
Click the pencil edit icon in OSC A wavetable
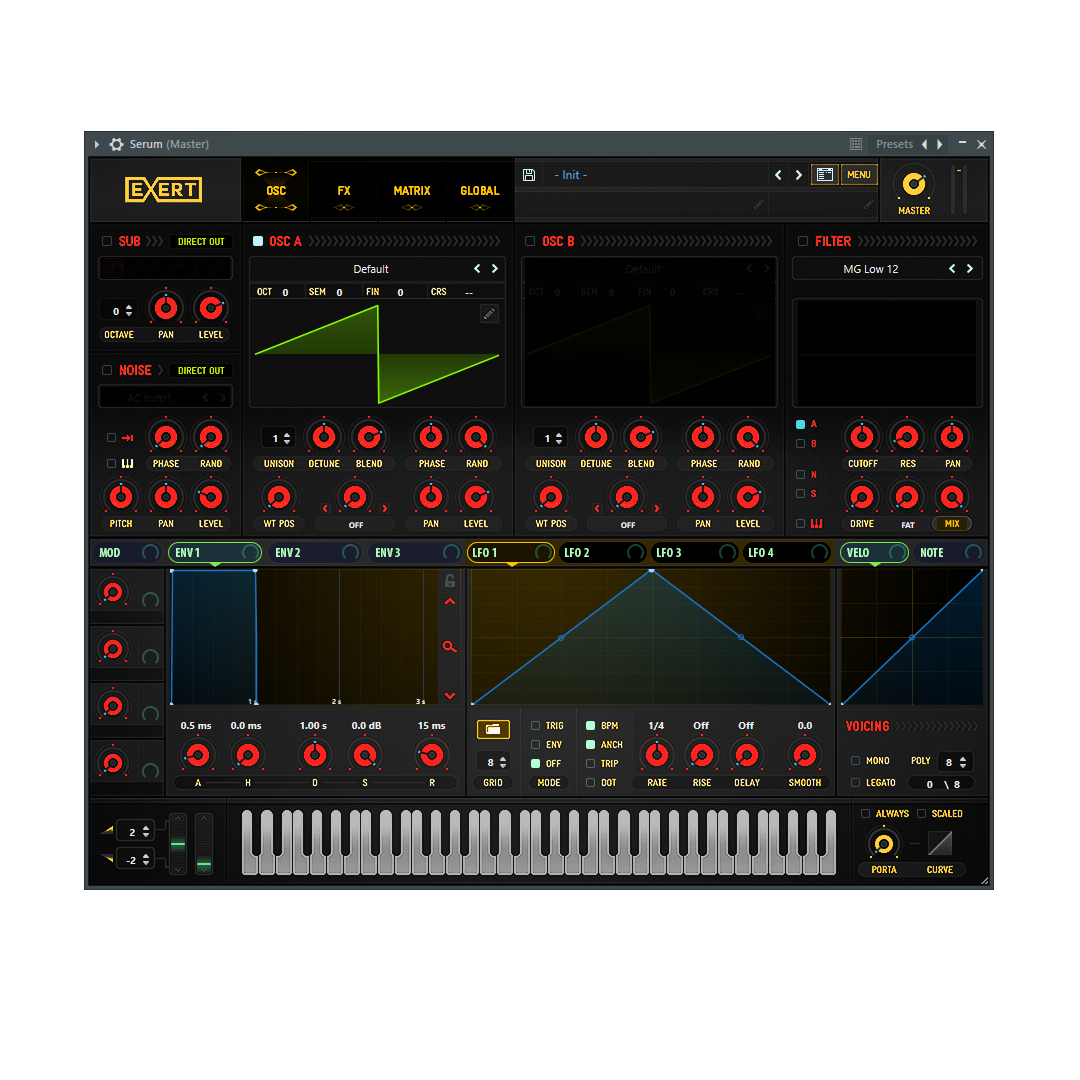click(x=489, y=314)
